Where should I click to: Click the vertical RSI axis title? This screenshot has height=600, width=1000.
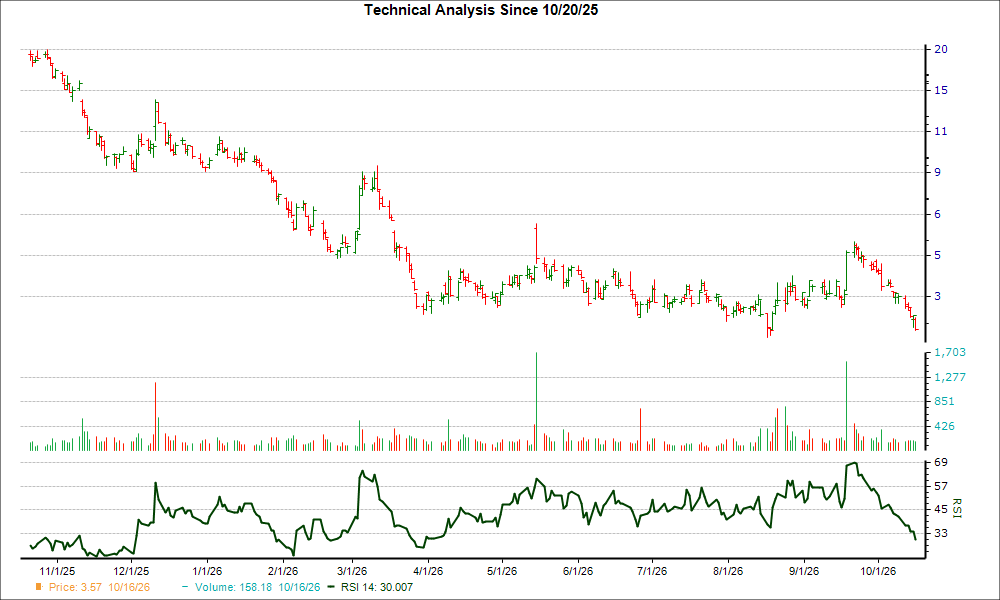click(x=957, y=508)
